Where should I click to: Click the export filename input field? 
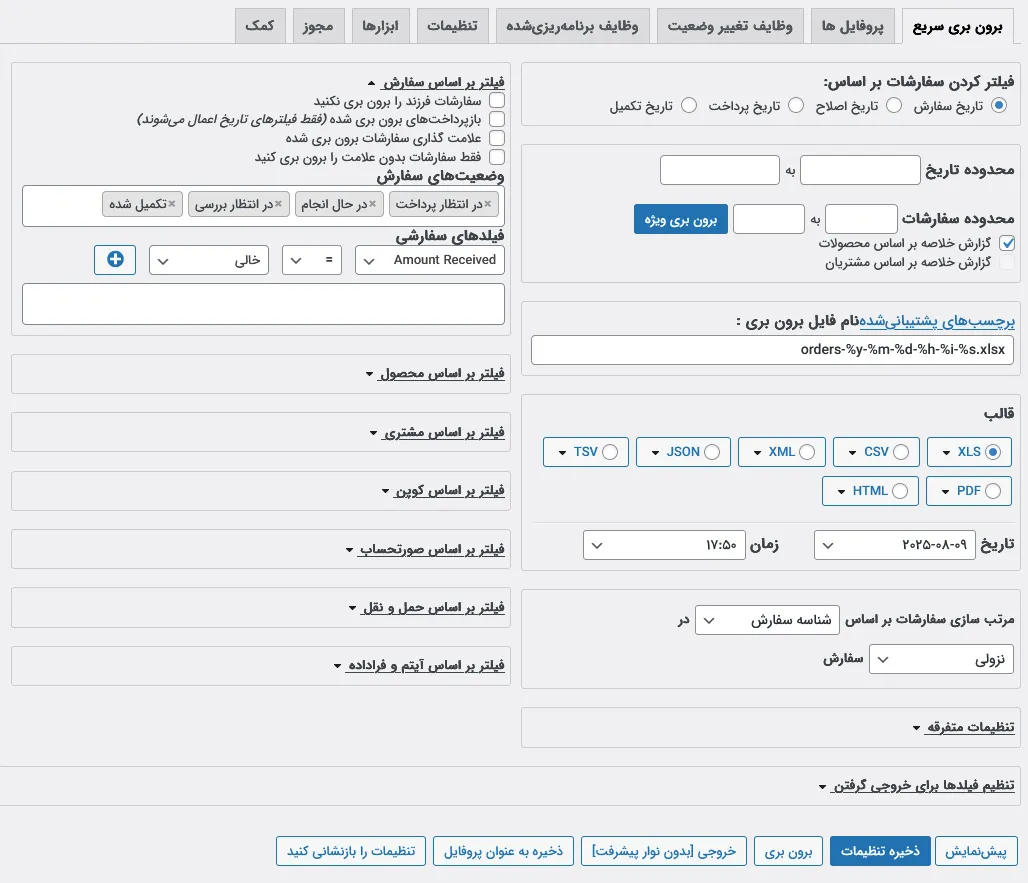pyautogui.click(x=772, y=350)
